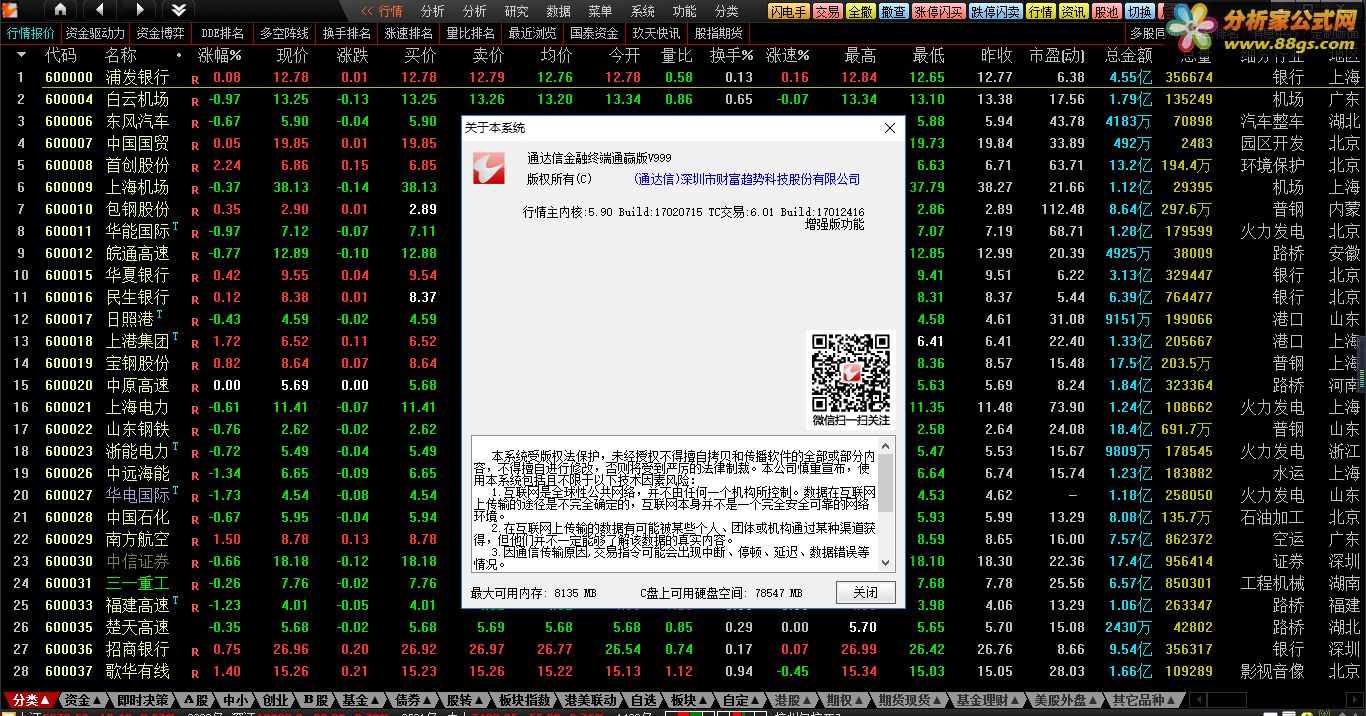Screen dimensions: 1366x716
Task: Collapse the menu with the << icon
Action: (366, 11)
